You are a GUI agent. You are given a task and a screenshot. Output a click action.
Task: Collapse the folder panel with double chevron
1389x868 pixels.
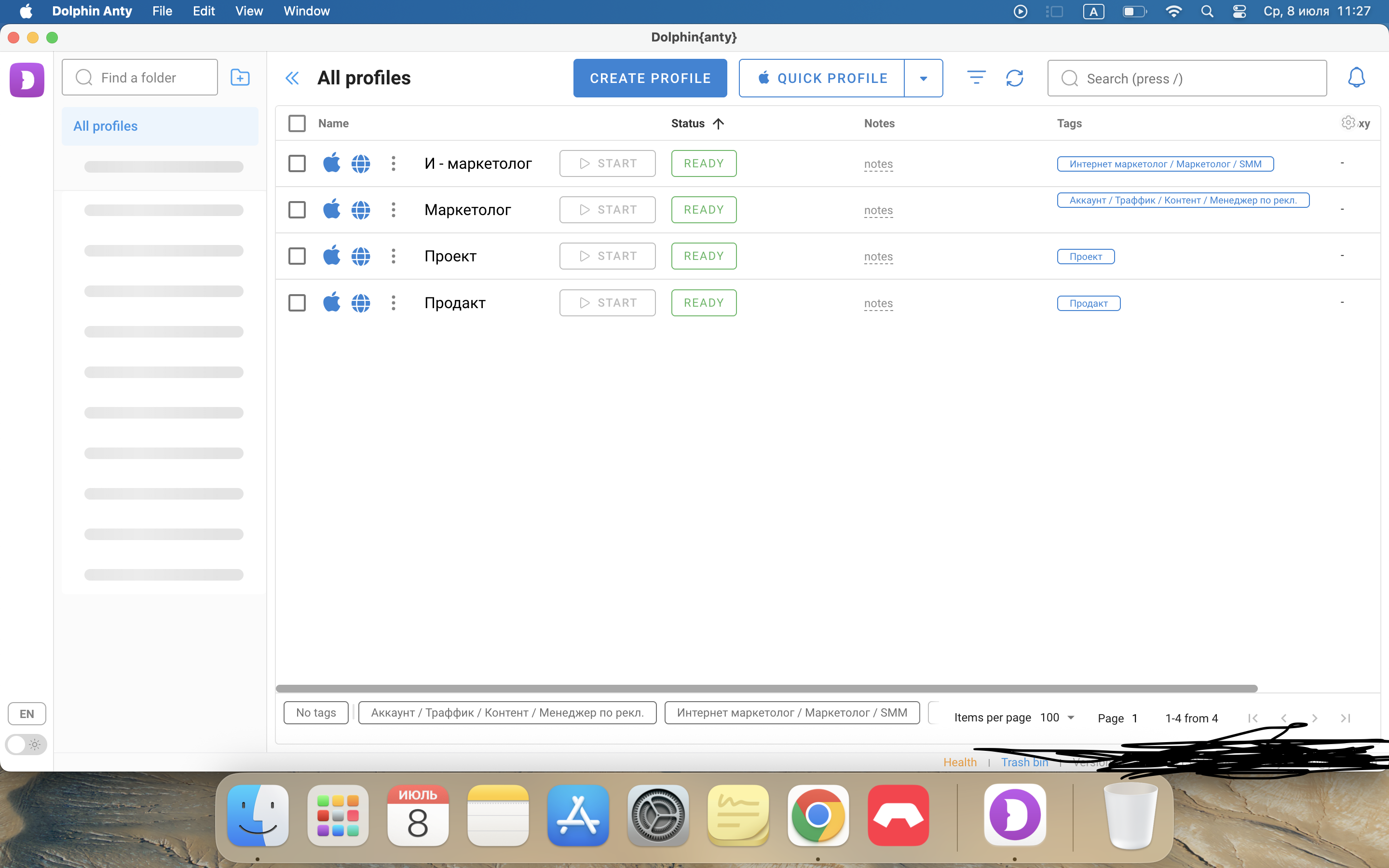click(292, 78)
